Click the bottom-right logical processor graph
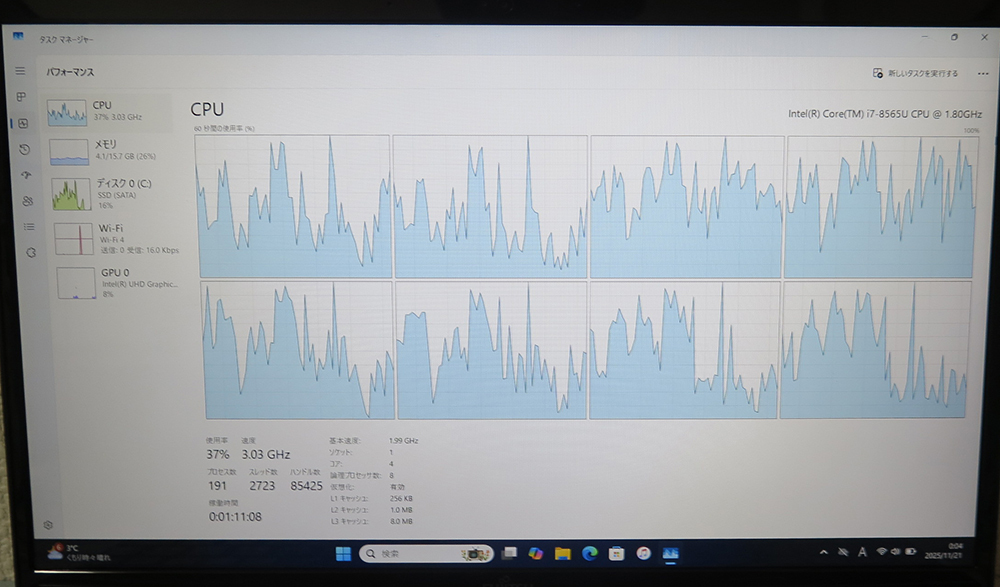Viewport: 1000px width, 587px height. [874, 350]
